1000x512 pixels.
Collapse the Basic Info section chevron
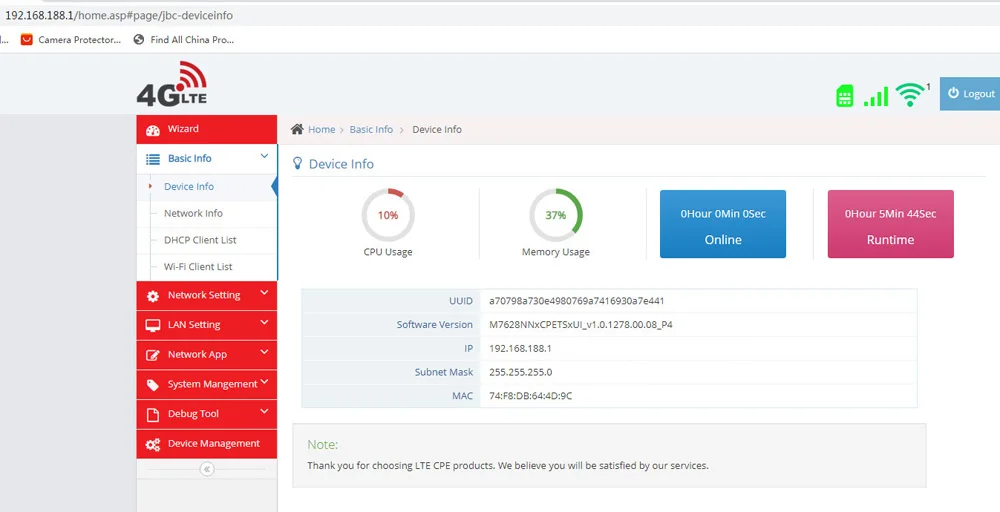pos(264,157)
